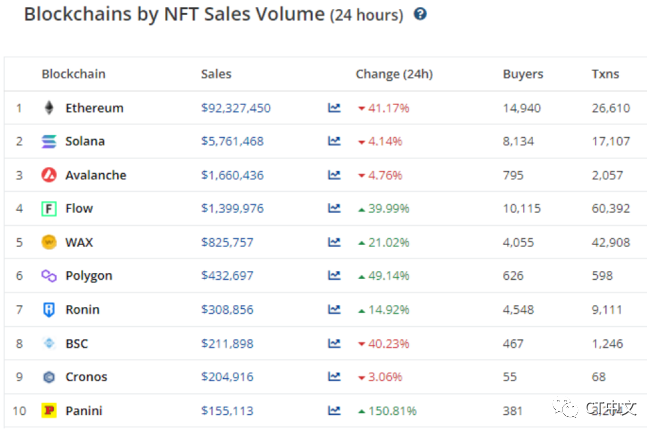This screenshot has height=436, width=657.
Task: Sort by the Buyers column header
Action: click(x=523, y=74)
